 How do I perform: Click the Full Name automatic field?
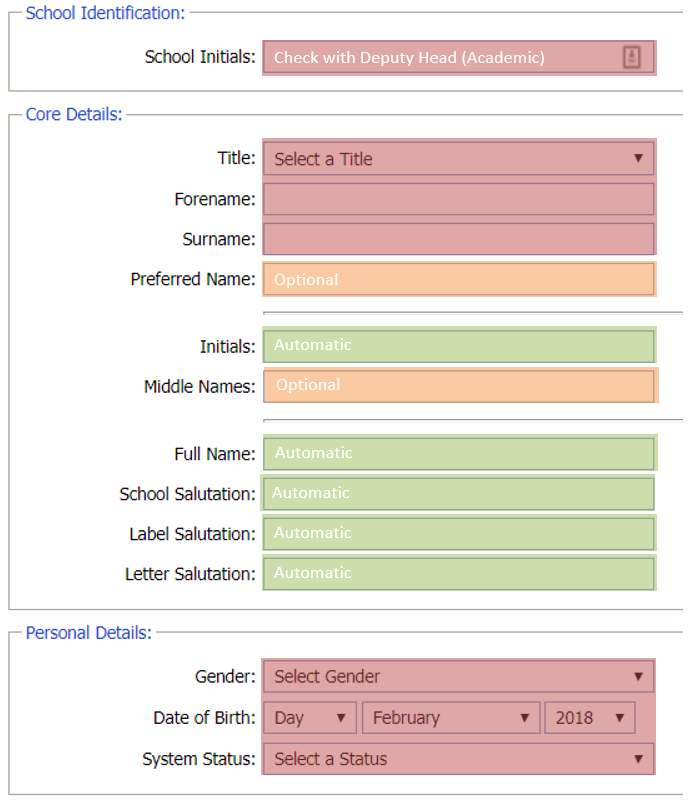click(458, 453)
